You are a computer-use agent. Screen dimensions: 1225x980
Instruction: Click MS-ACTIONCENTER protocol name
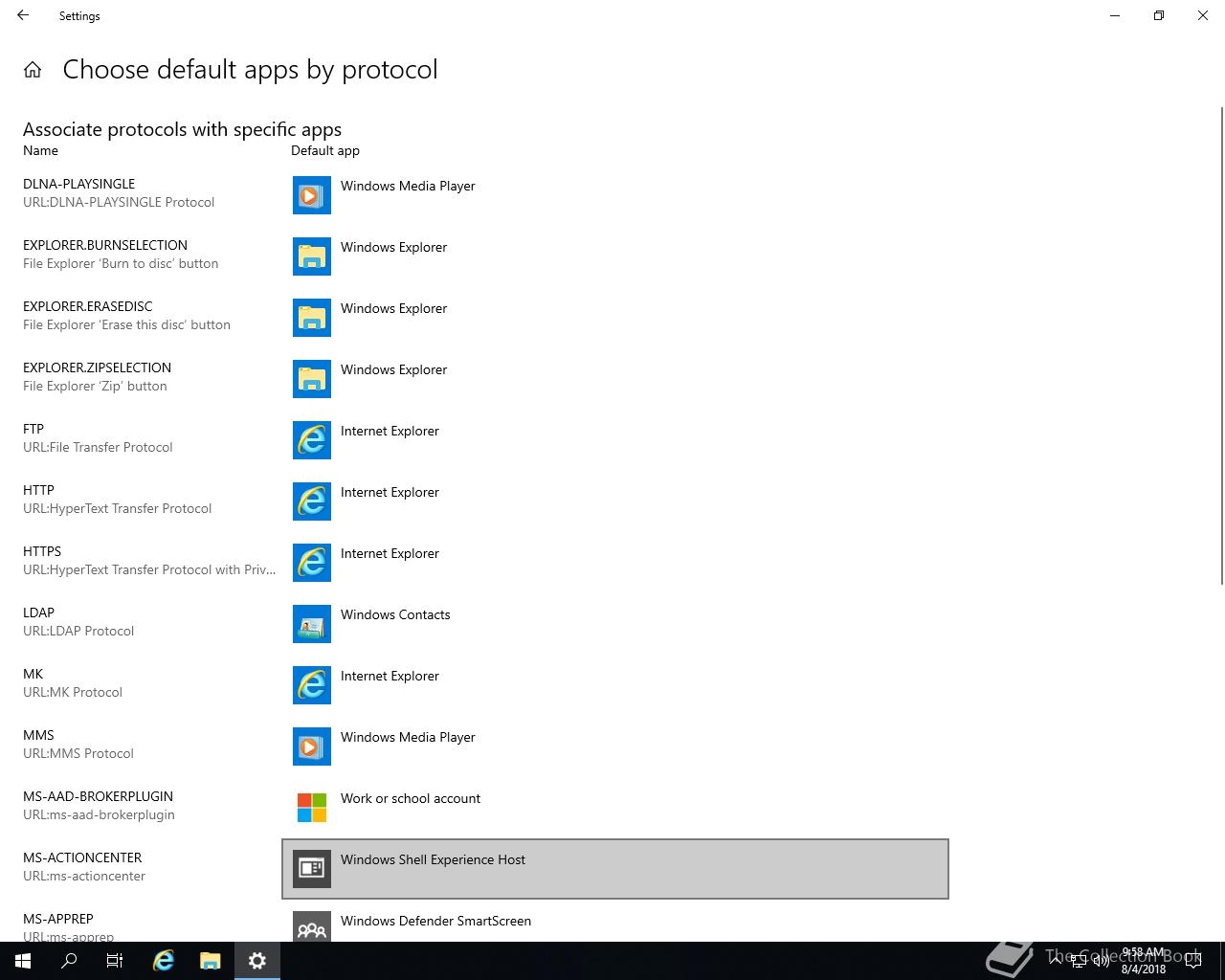point(82,857)
